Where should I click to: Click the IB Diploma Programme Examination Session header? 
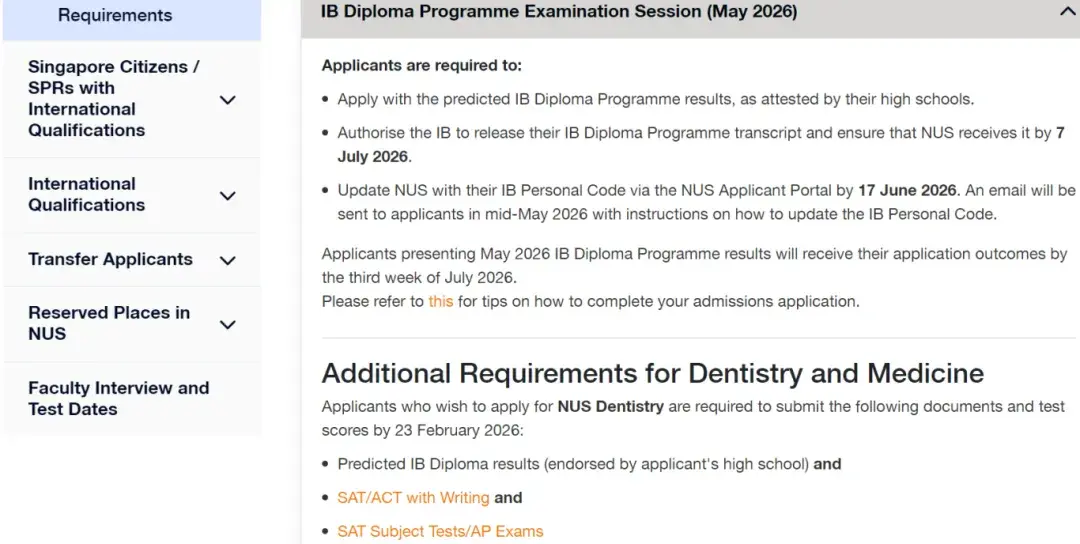point(559,12)
